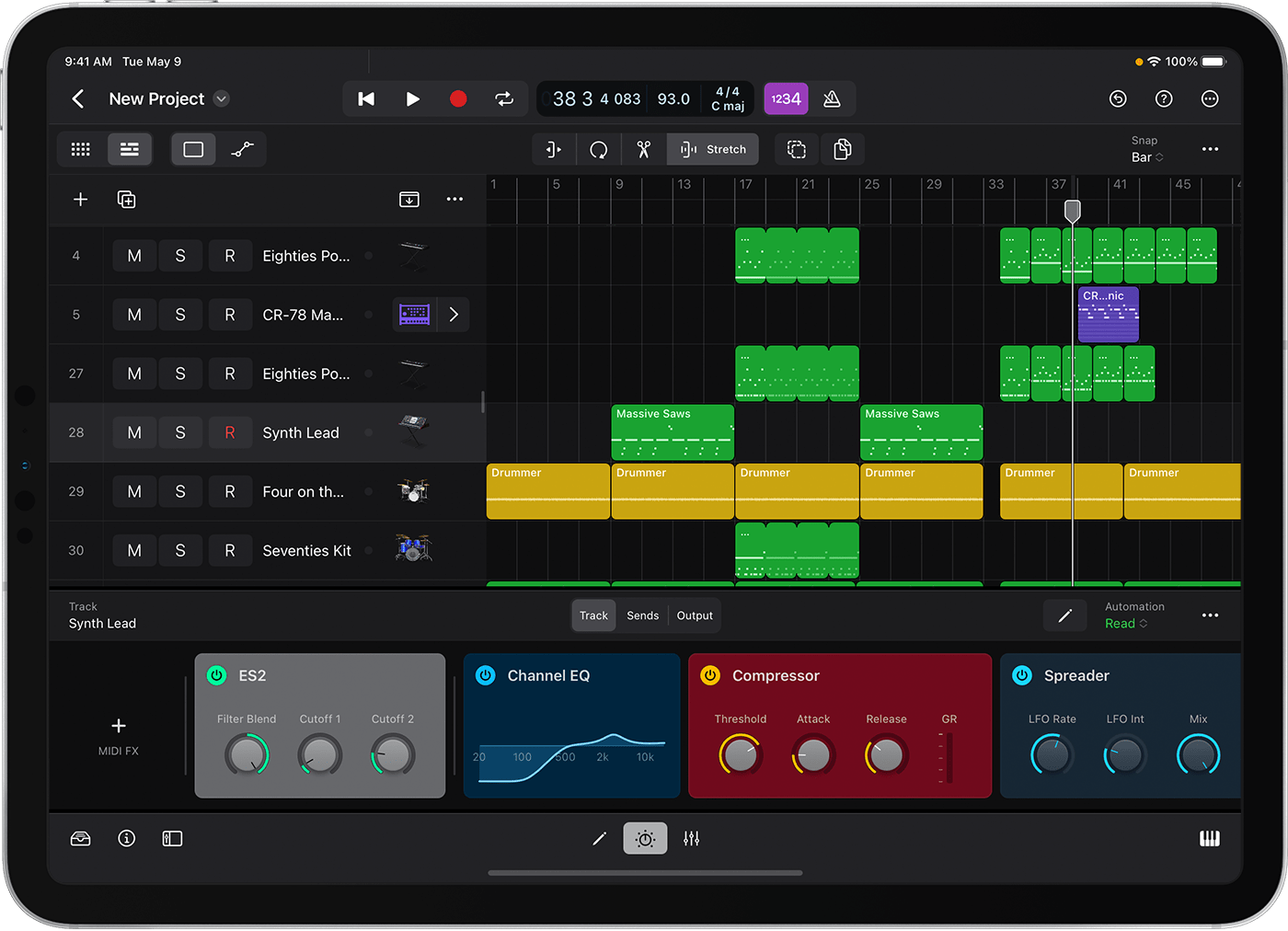This screenshot has width=1288, height=931.
Task: Switch to the Sends tab
Action: [642, 615]
